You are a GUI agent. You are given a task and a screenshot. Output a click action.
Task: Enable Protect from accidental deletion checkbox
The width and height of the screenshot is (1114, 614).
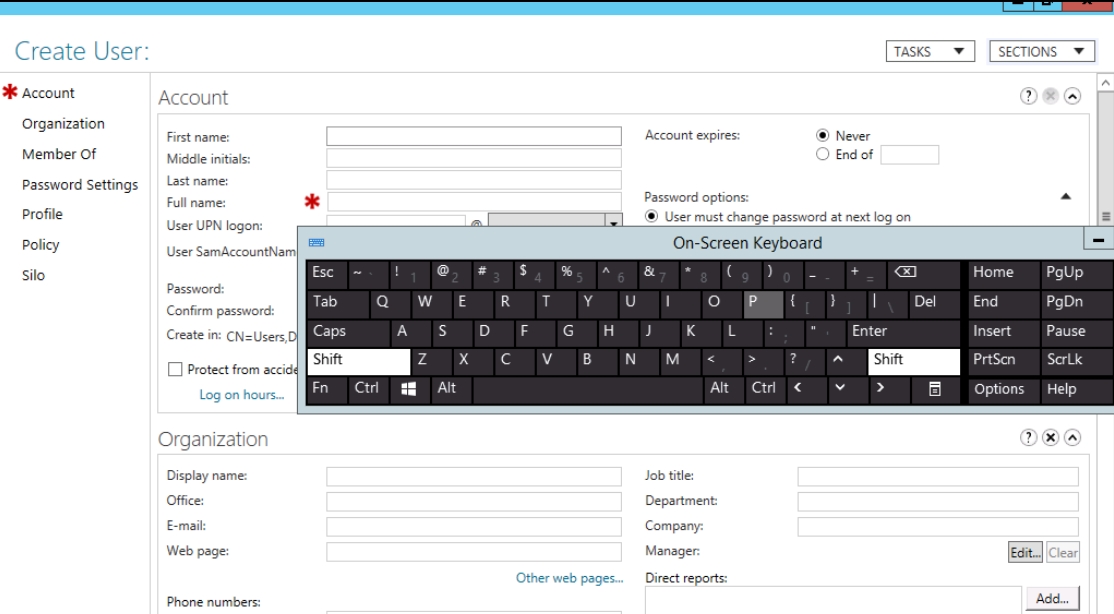tap(176, 370)
